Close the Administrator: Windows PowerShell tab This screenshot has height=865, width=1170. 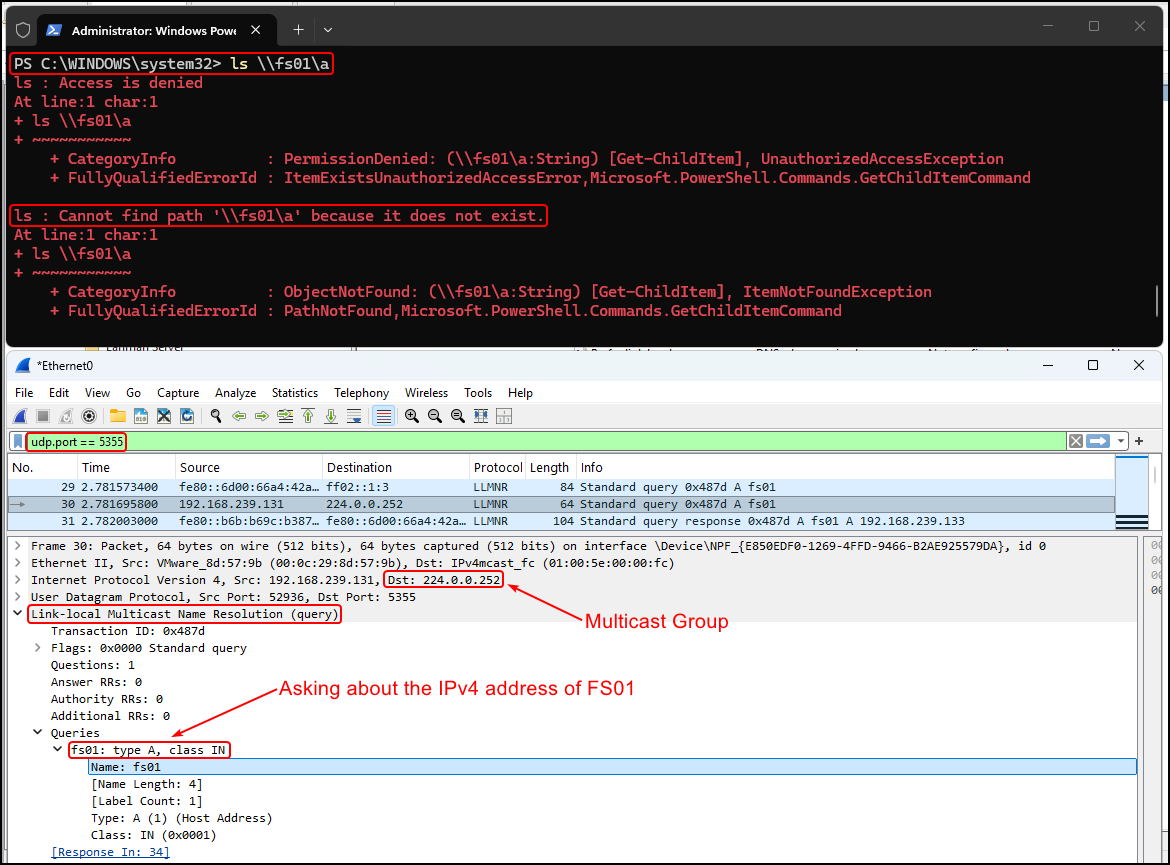pos(256,30)
